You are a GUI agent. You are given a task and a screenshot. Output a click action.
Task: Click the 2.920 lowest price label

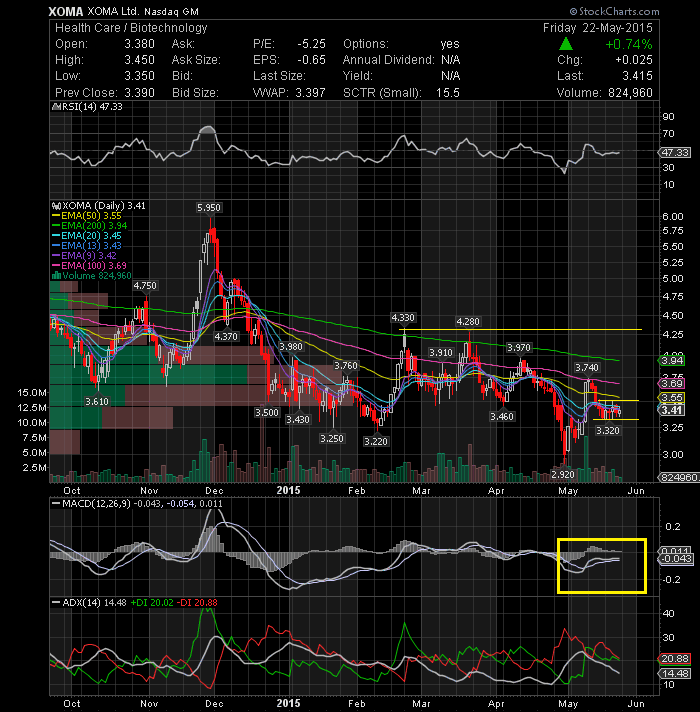(563, 475)
